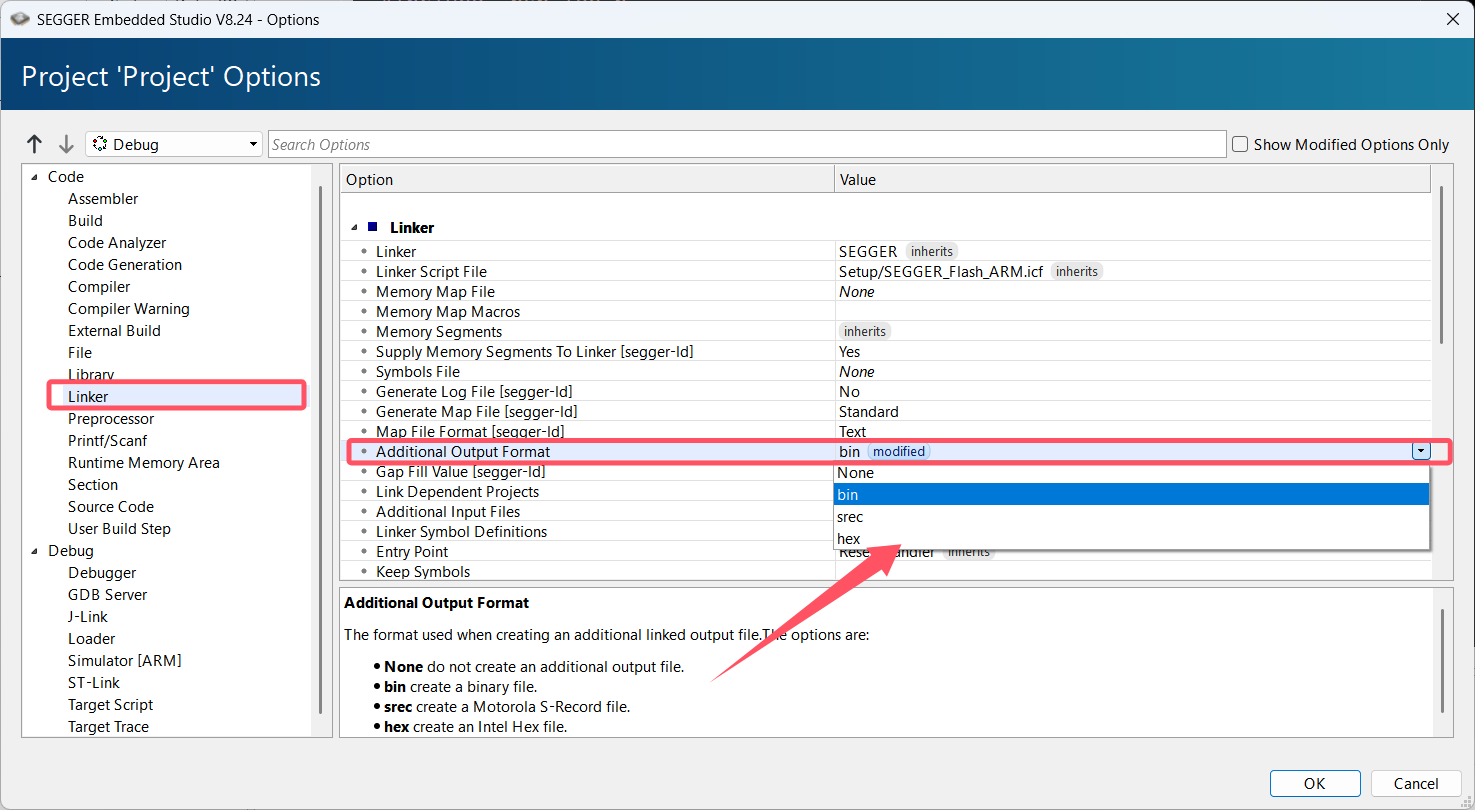Select Additional Input Files option row
Screen dimensions: 1475x810
[587, 512]
